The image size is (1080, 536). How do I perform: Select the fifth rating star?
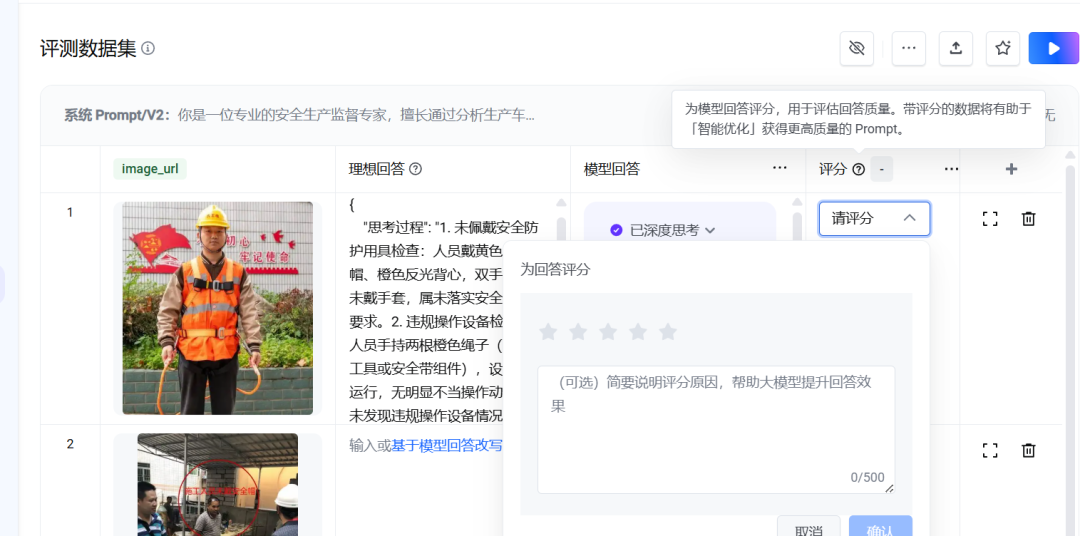[667, 332]
